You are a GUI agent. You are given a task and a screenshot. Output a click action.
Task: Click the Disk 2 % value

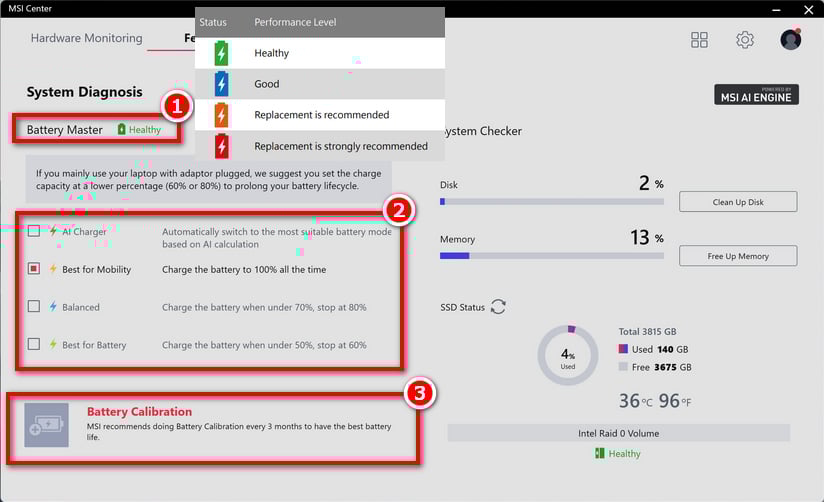(651, 183)
